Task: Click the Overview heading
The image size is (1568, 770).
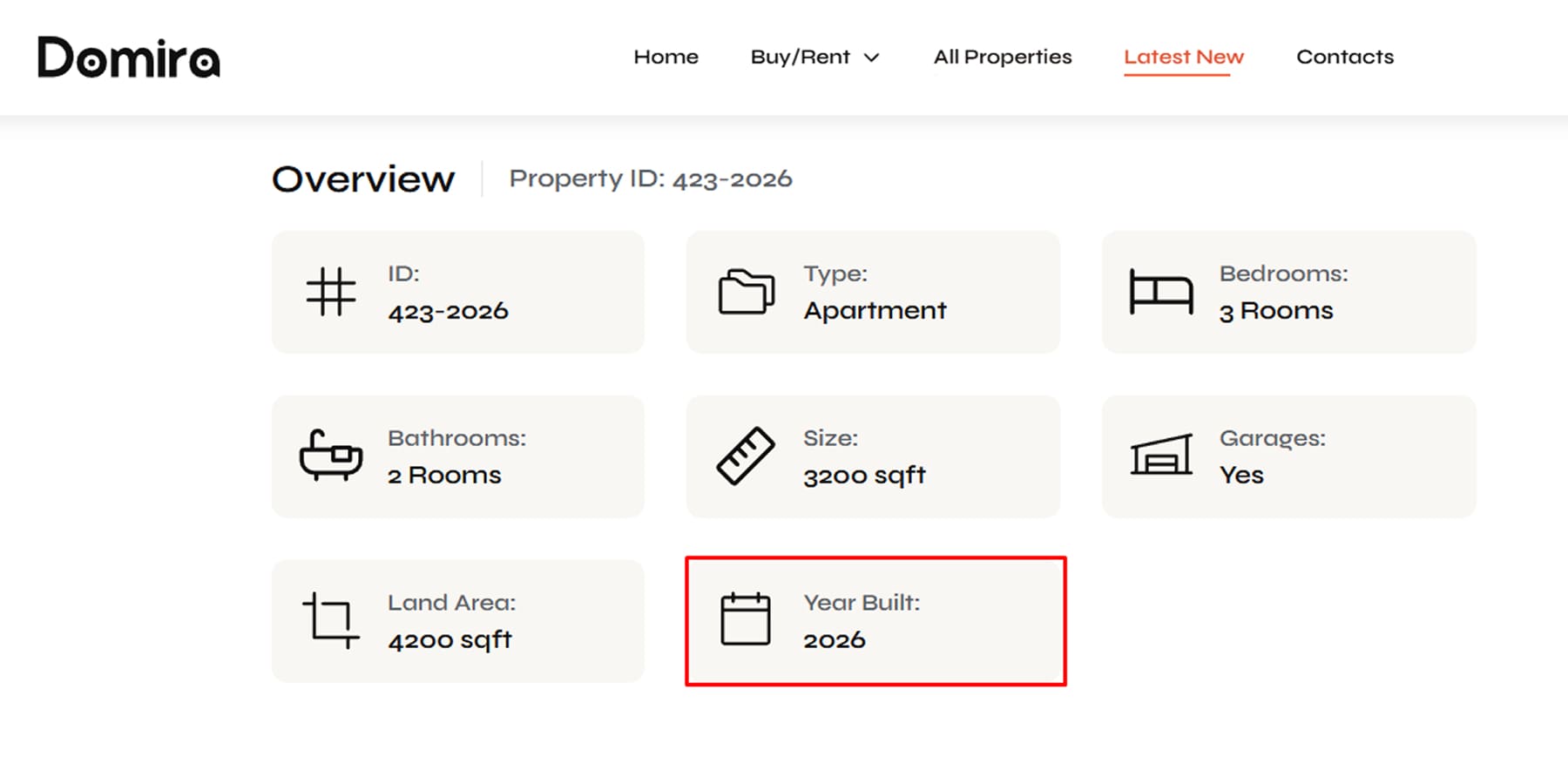Action: (363, 179)
